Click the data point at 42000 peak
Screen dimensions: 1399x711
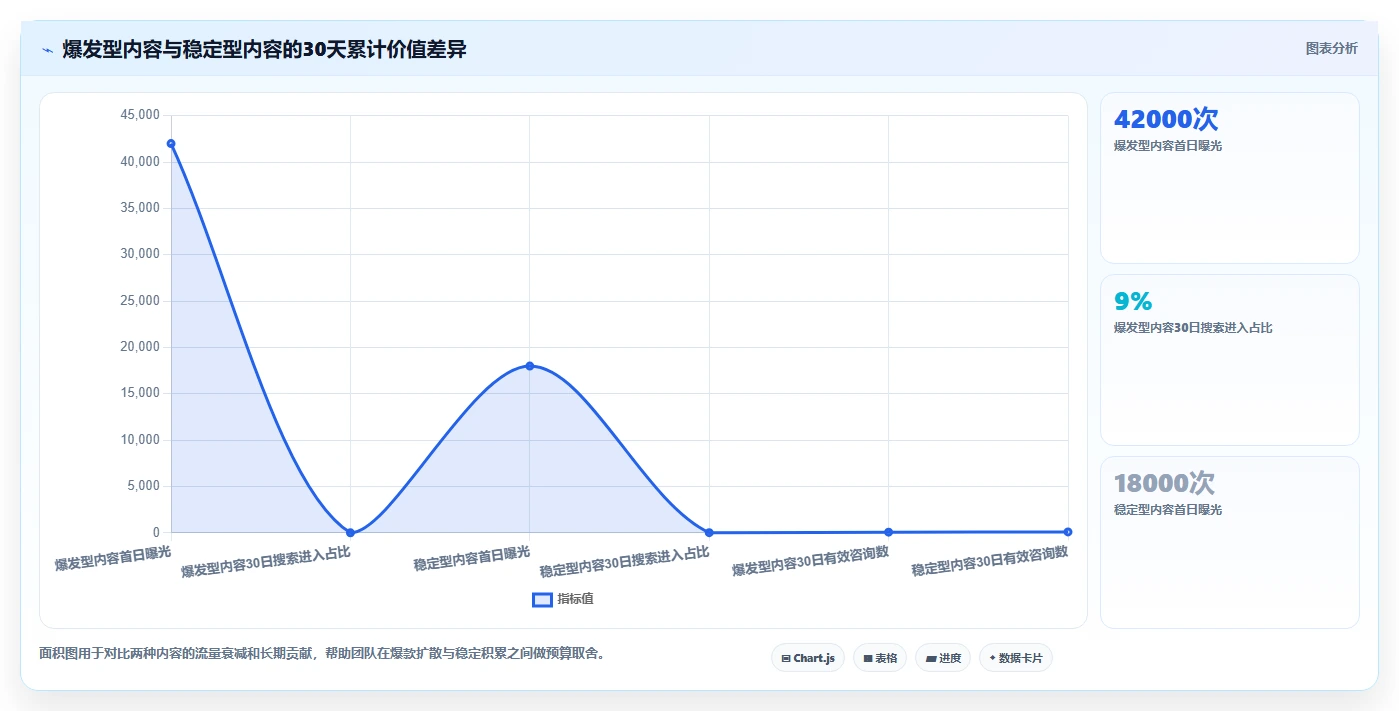[x=171, y=144]
